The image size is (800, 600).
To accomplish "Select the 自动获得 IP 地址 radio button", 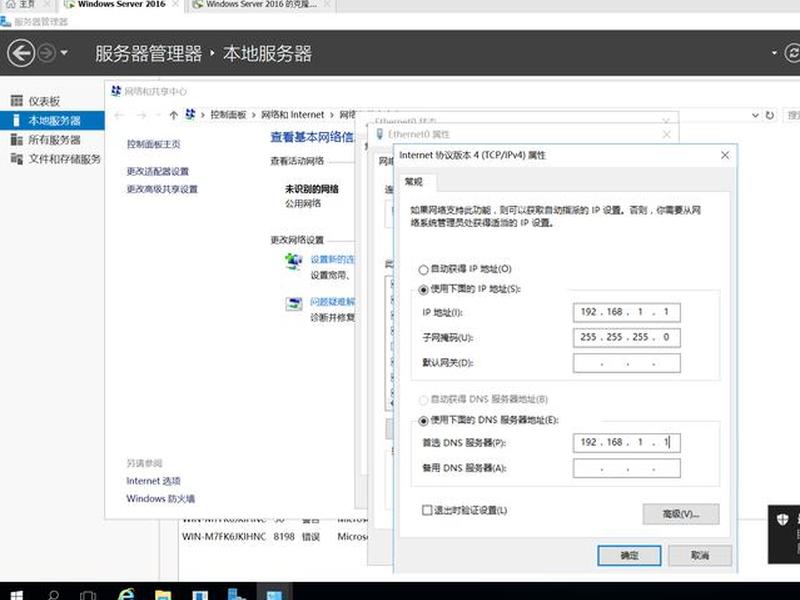I will coord(423,269).
